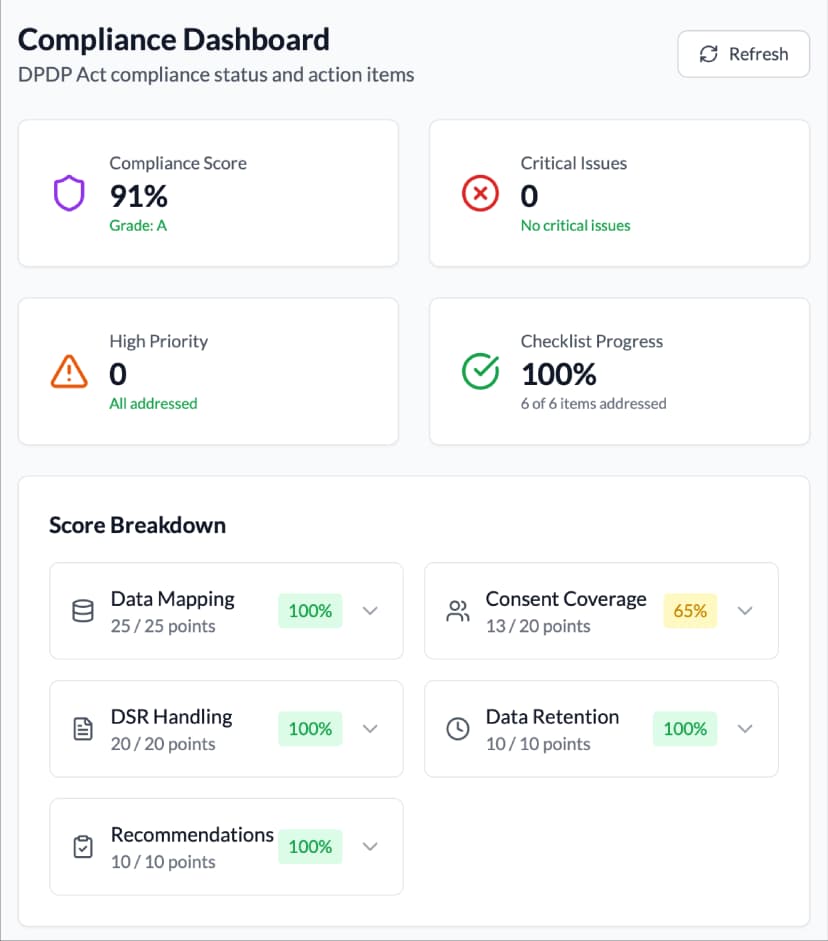The width and height of the screenshot is (828, 941).
Task: Expand the Data Retention details
Action: (745, 729)
